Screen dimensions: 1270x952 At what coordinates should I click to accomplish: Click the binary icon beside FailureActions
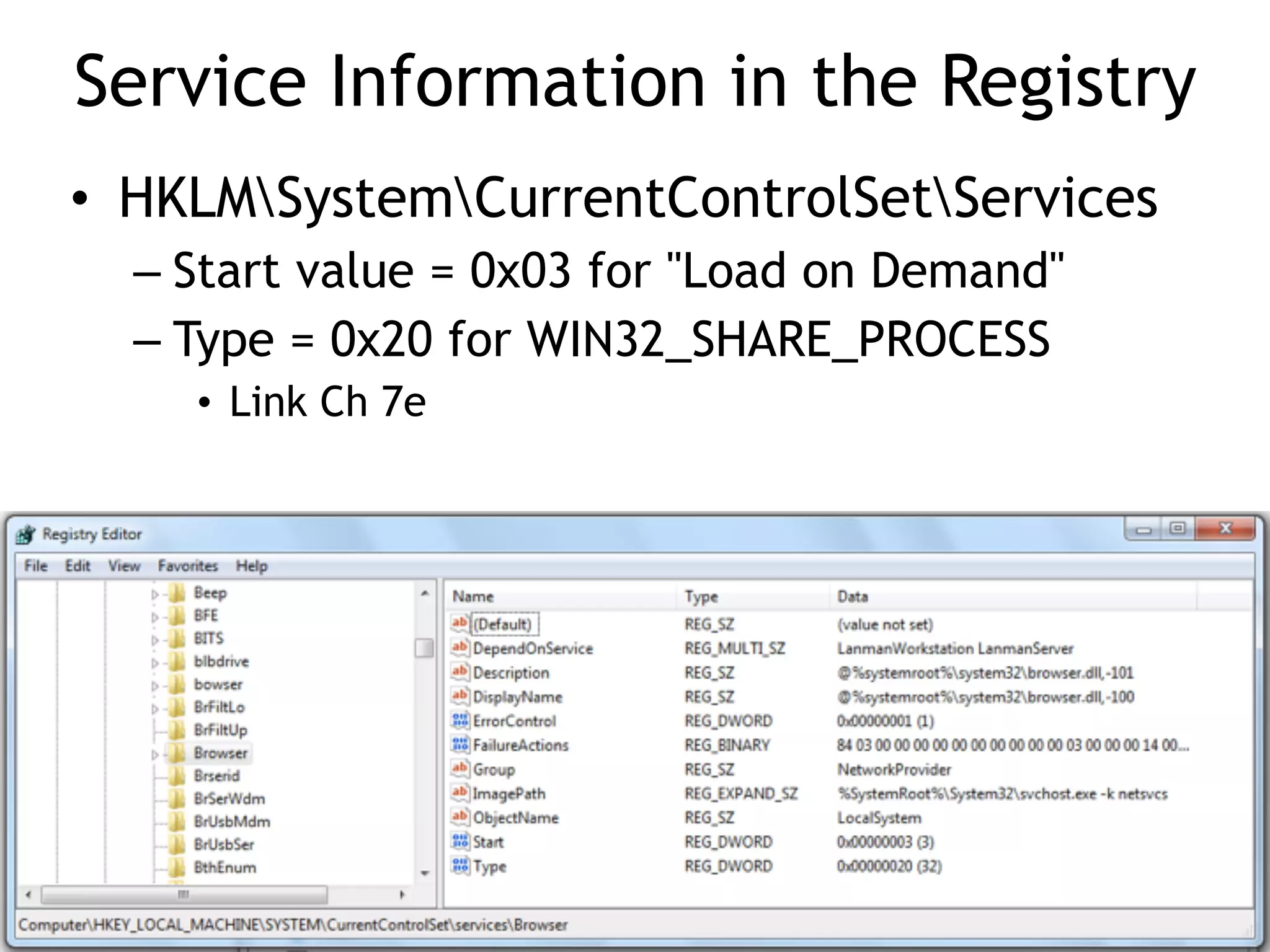pos(460,744)
